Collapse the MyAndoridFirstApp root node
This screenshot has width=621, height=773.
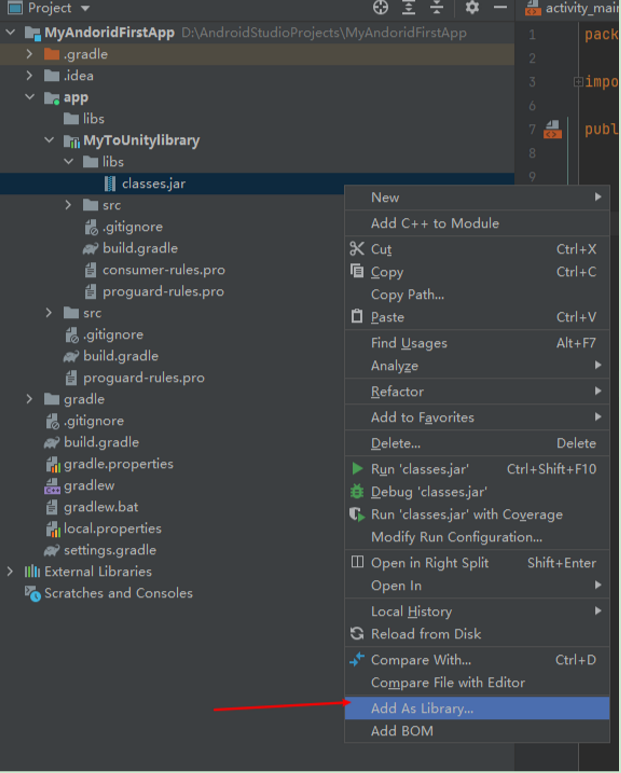pyautogui.click(x=10, y=33)
